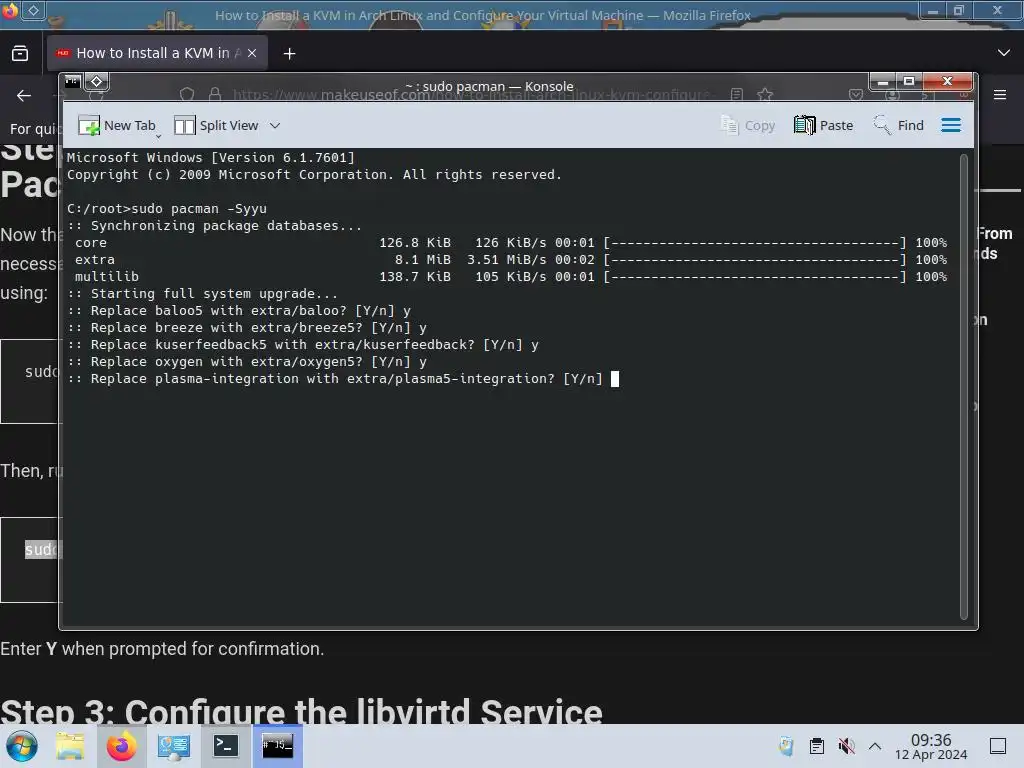Open the Start menu launcher
1024x768 pixels.
(22, 746)
